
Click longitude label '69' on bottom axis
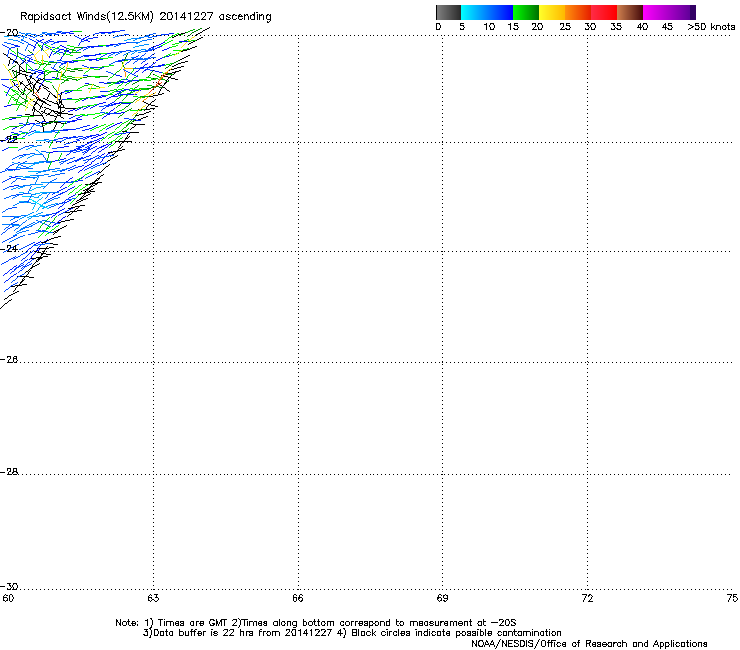click(x=442, y=598)
